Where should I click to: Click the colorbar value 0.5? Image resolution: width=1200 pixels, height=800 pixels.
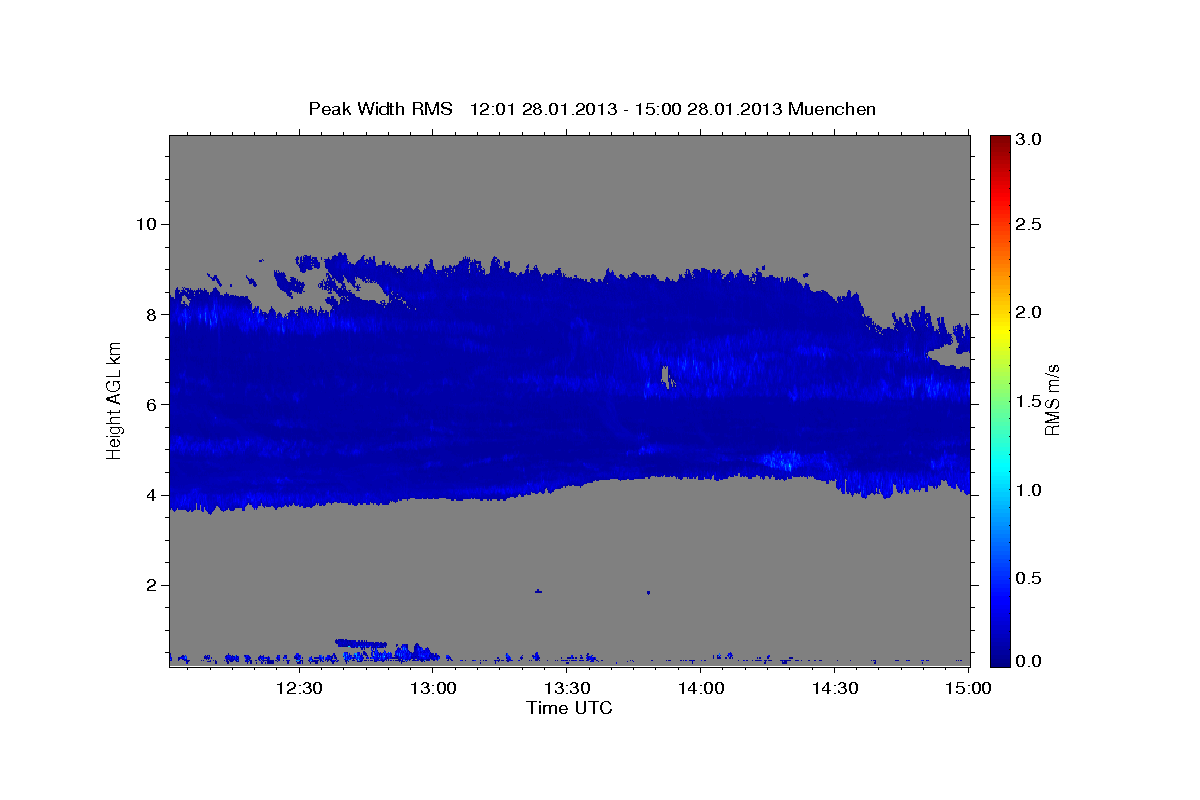tap(1029, 578)
